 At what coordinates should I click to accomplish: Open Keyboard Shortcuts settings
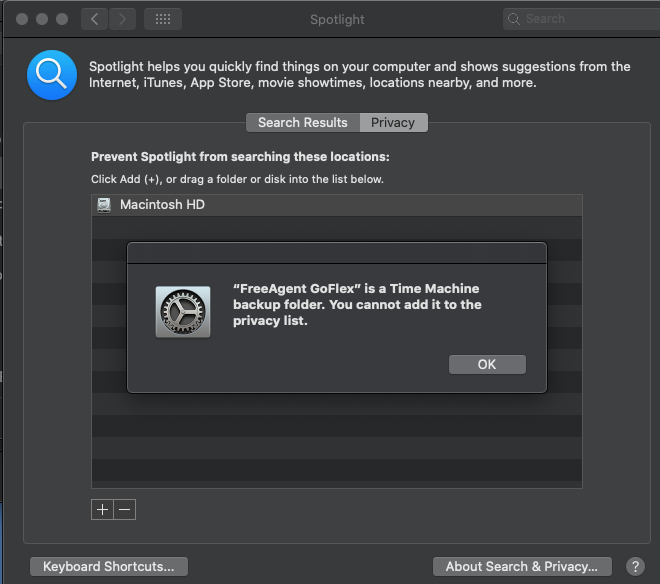pyautogui.click(x=109, y=566)
